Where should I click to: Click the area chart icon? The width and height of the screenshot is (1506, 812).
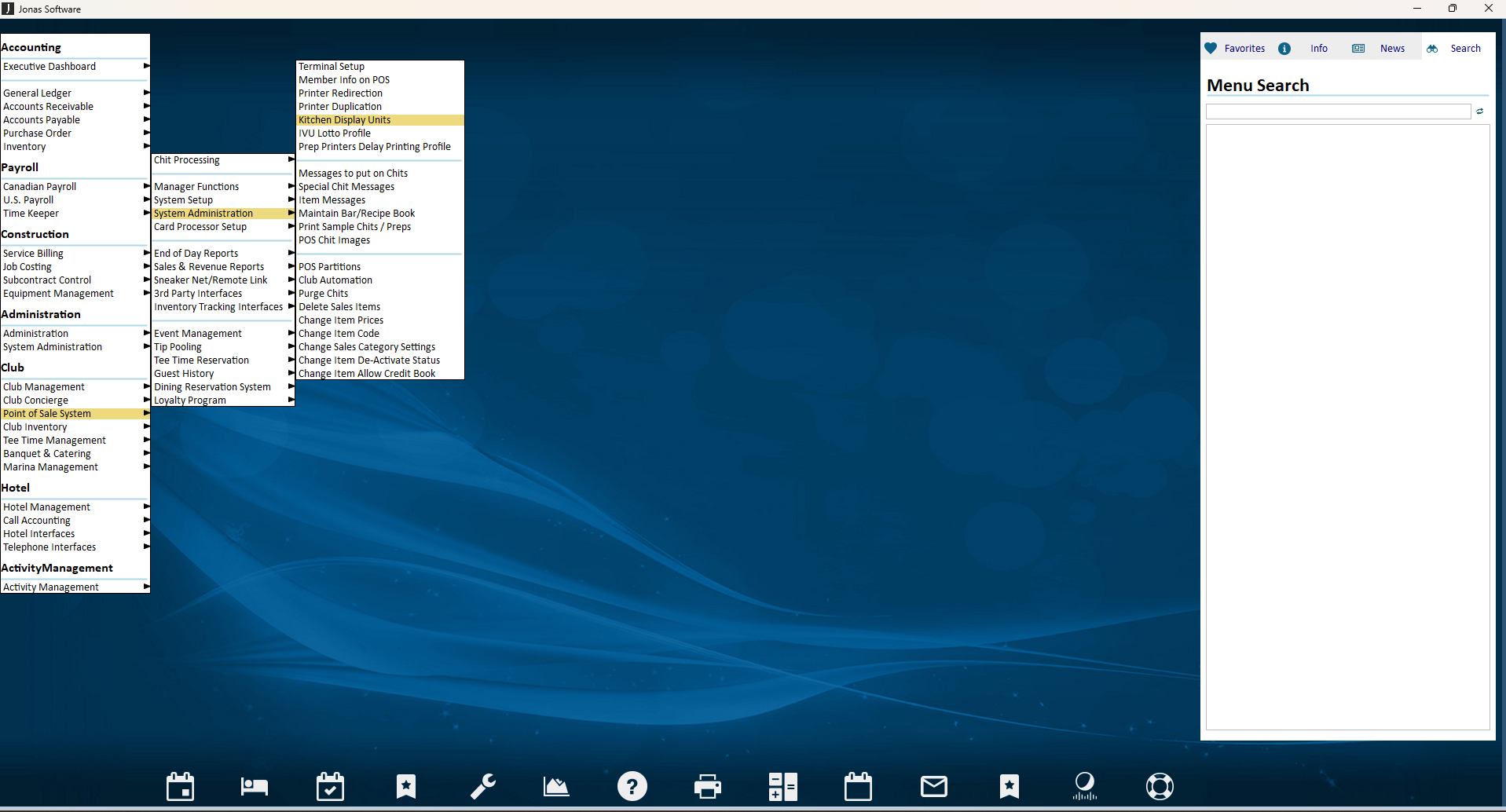point(556,786)
